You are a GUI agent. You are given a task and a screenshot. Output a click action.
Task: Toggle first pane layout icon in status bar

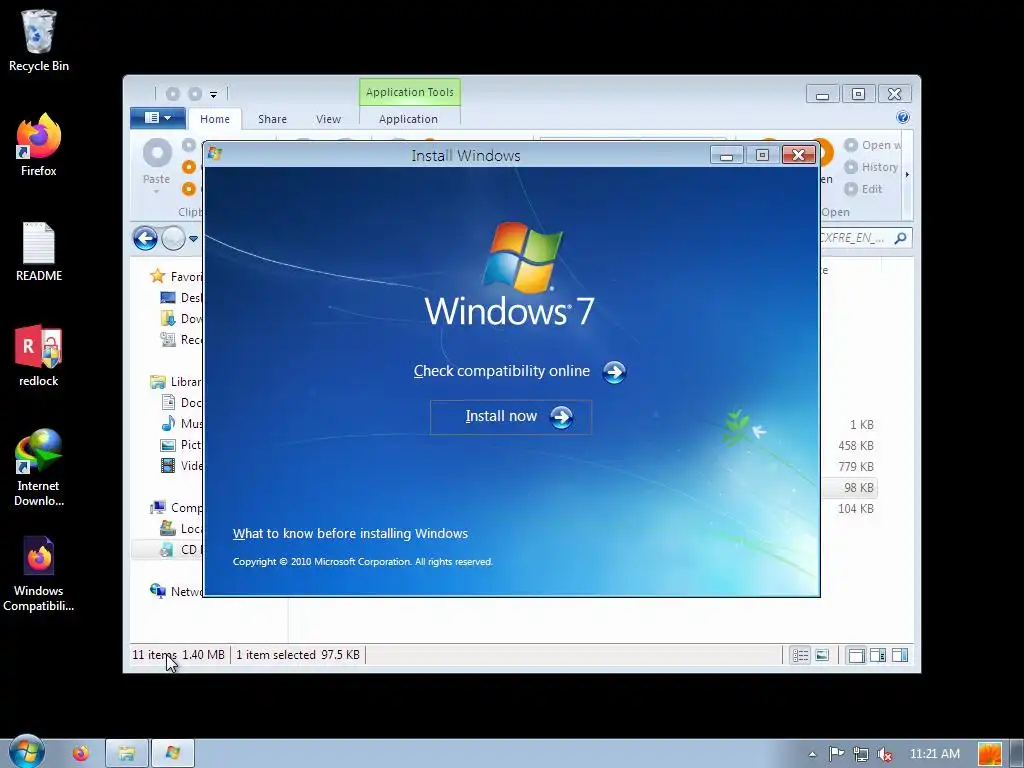(856, 655)
